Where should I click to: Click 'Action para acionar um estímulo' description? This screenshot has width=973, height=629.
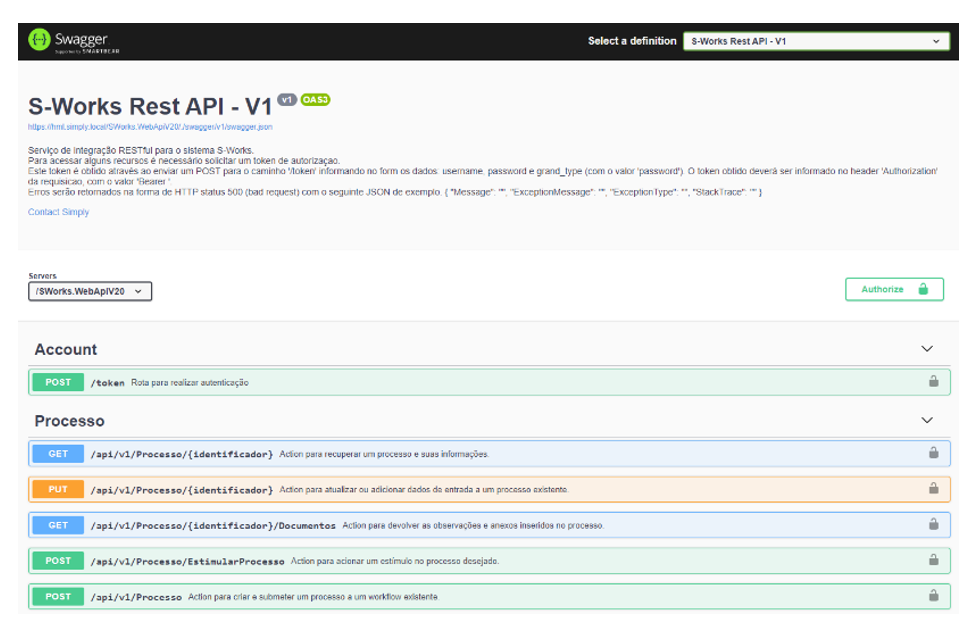[395, 561]
